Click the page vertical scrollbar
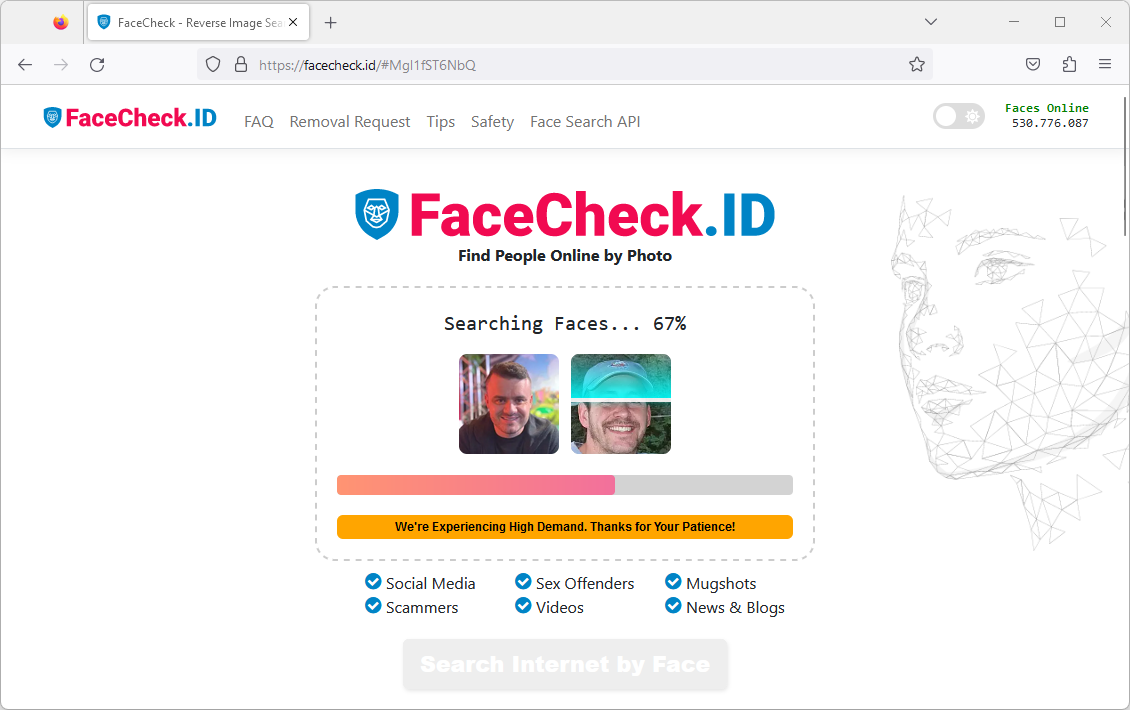The height and width of the screenshot is (710, 1130). click(x=1125, y=166)
